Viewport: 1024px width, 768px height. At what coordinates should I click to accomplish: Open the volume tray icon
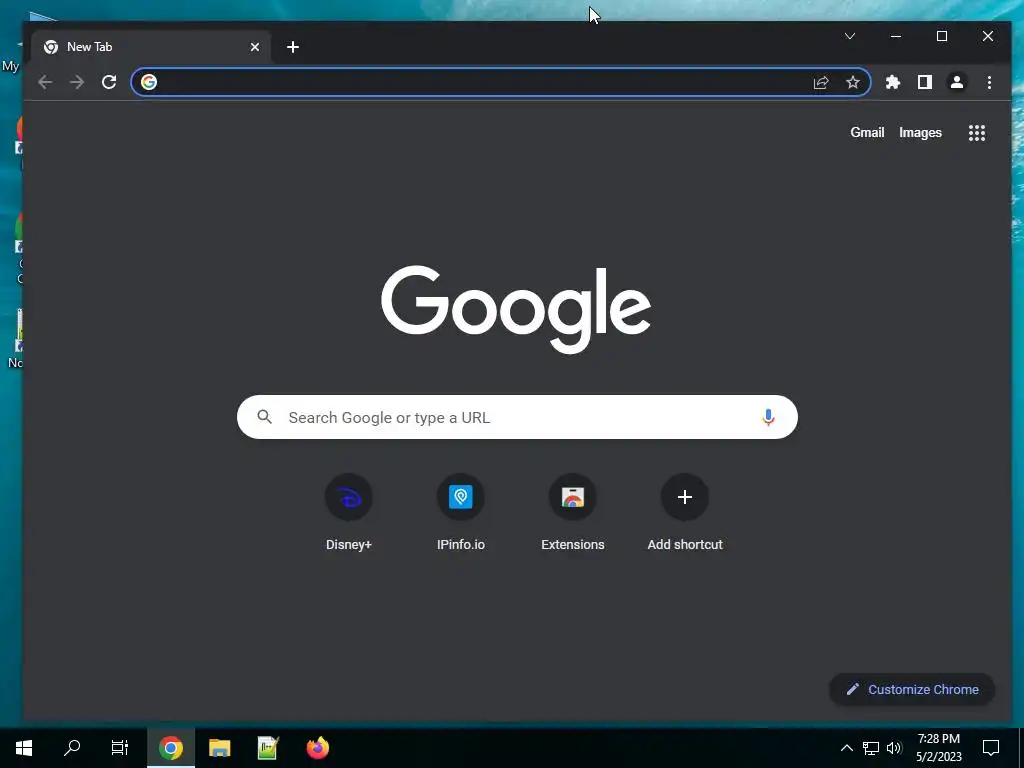click(x=894, y=748)
